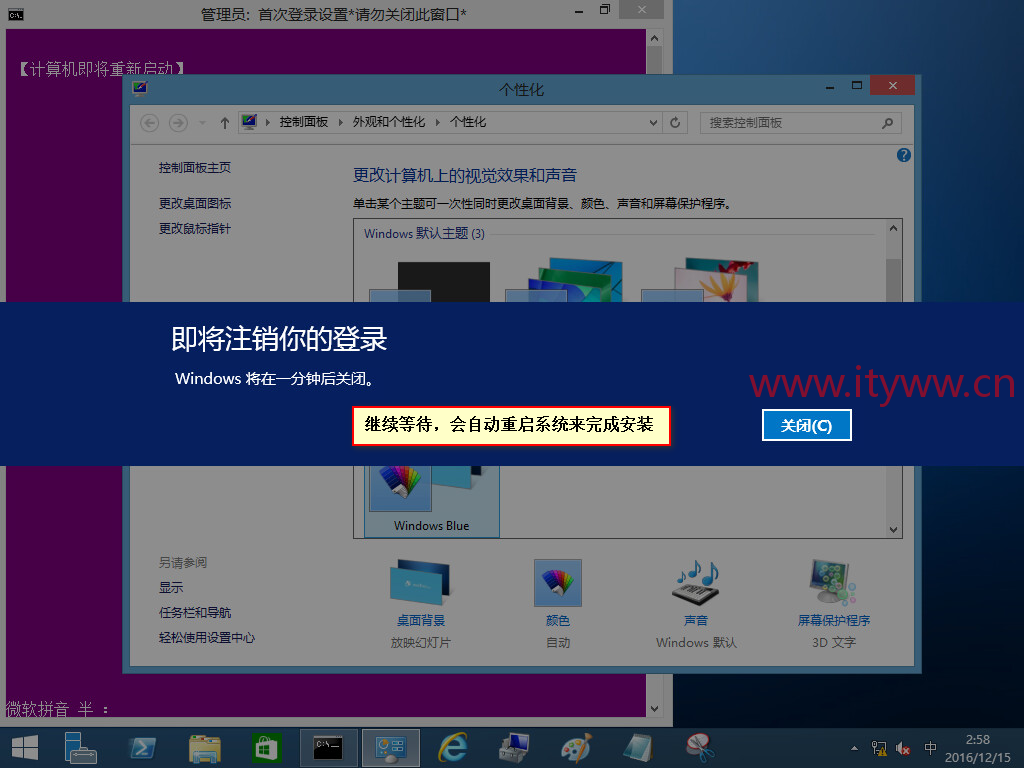
Task: Toggle the 中 input language indicator
Action: click(x=931, y=748)
